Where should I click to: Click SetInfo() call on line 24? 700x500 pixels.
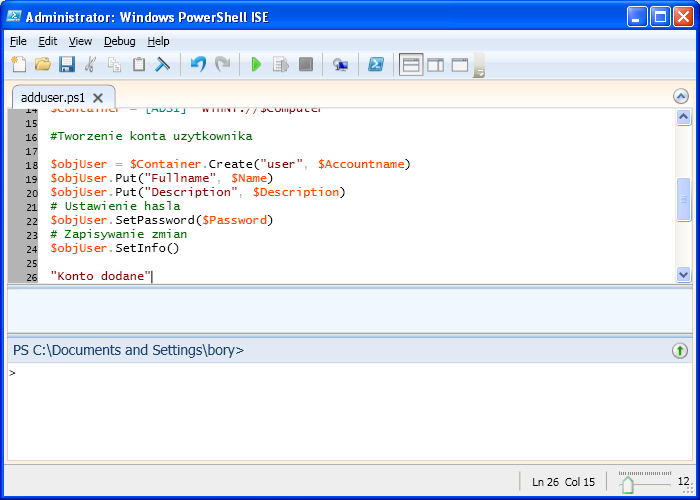coord(147,248)
